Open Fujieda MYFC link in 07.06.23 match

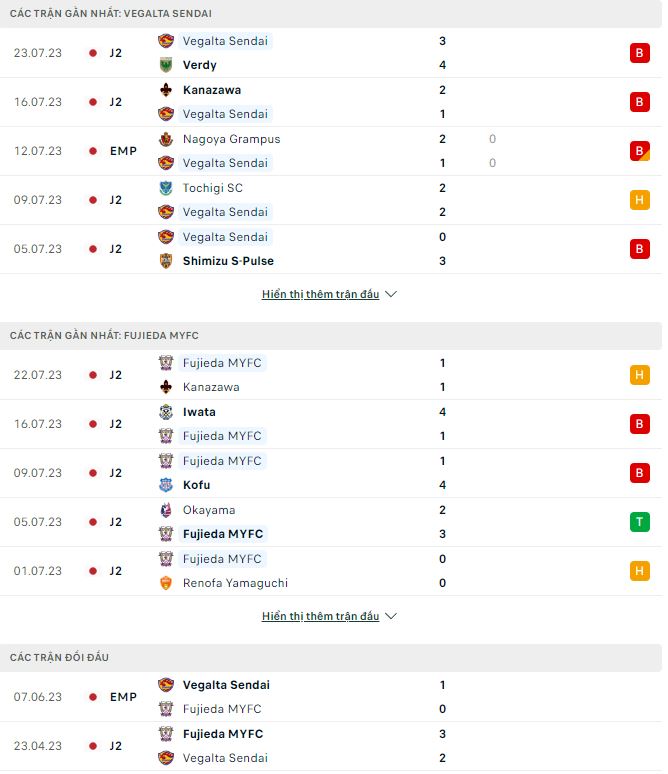(222, 709)
